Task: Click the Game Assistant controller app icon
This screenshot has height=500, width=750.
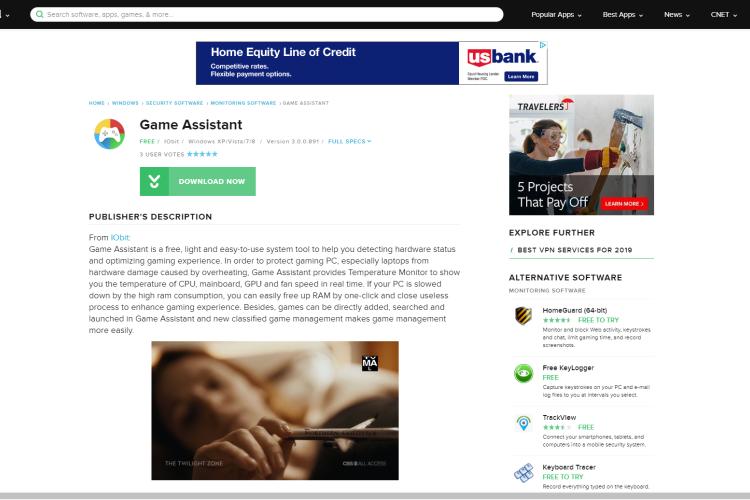Action: [110, 134]
